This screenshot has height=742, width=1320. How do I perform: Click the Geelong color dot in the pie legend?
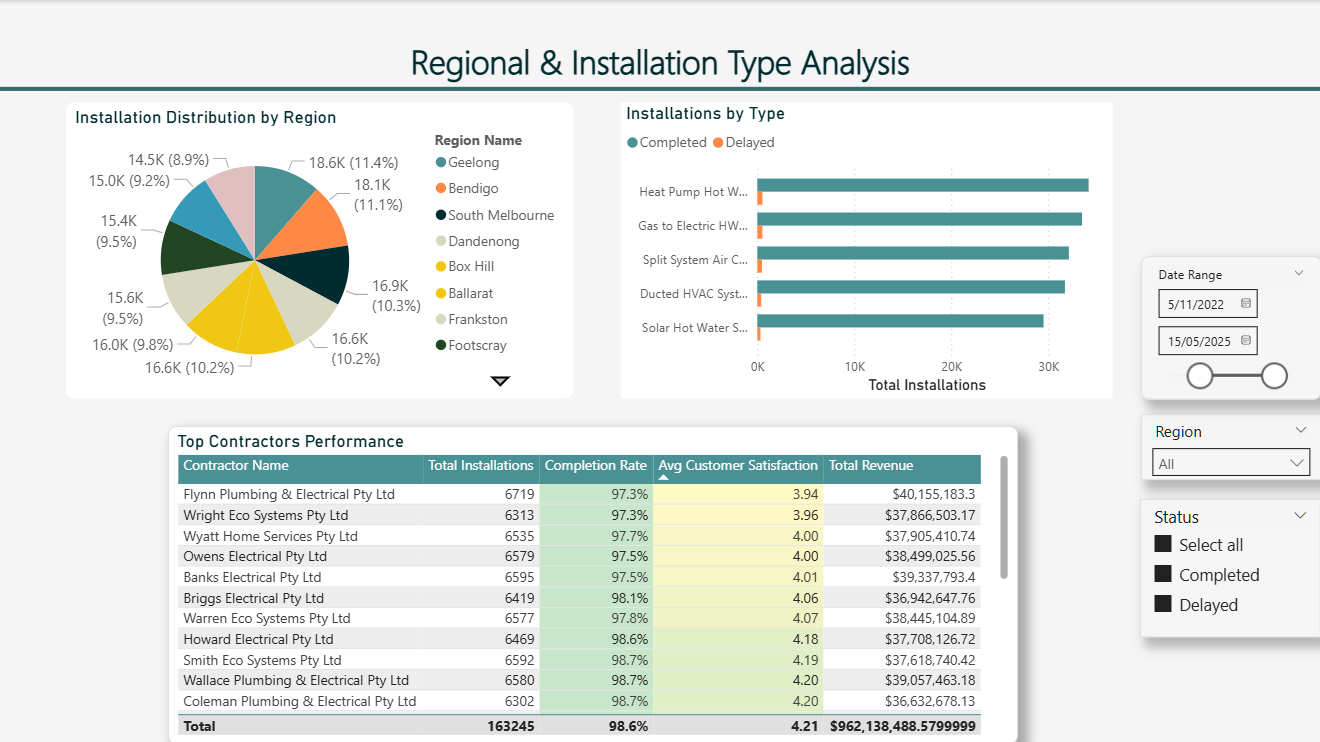point(440,161)
